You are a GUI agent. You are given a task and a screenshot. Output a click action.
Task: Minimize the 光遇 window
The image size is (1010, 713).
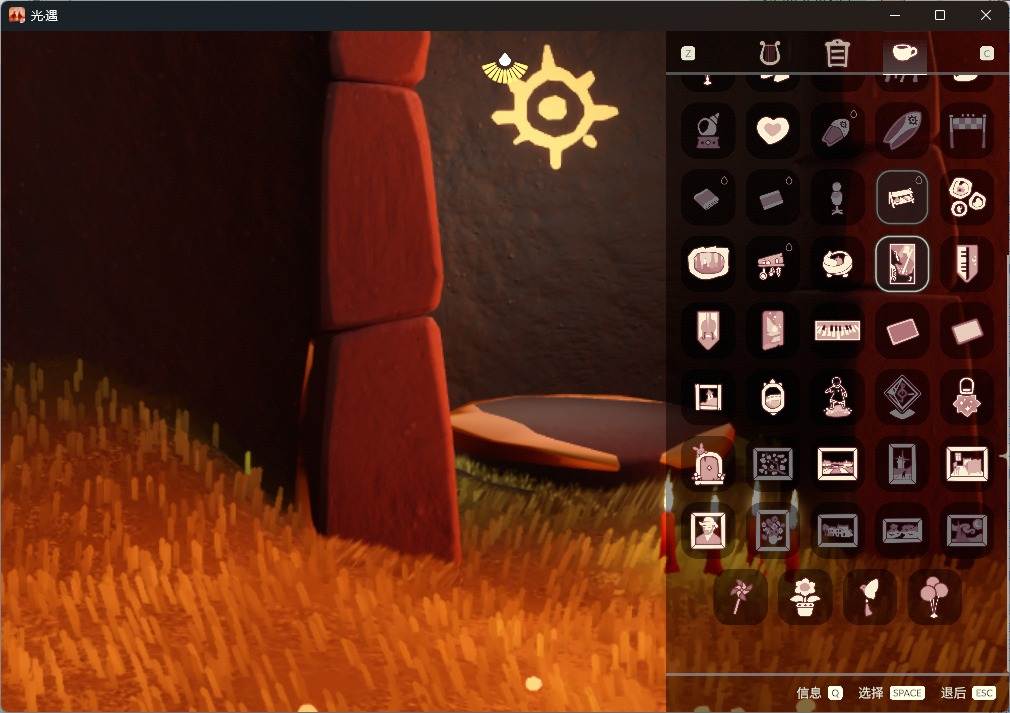[x=895, y=15]
